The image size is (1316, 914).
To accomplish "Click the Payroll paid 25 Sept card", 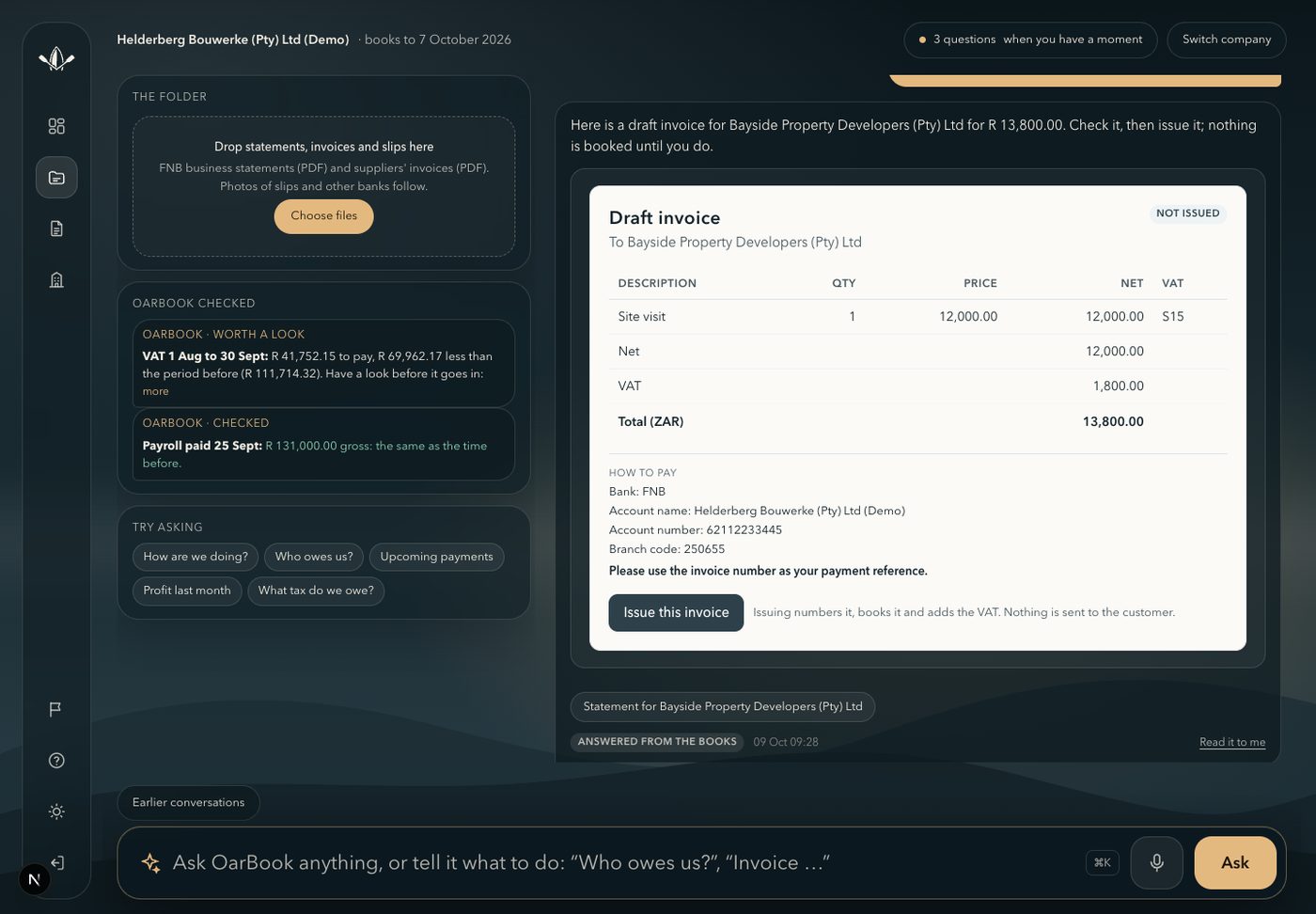I will [x=323, y=444].
